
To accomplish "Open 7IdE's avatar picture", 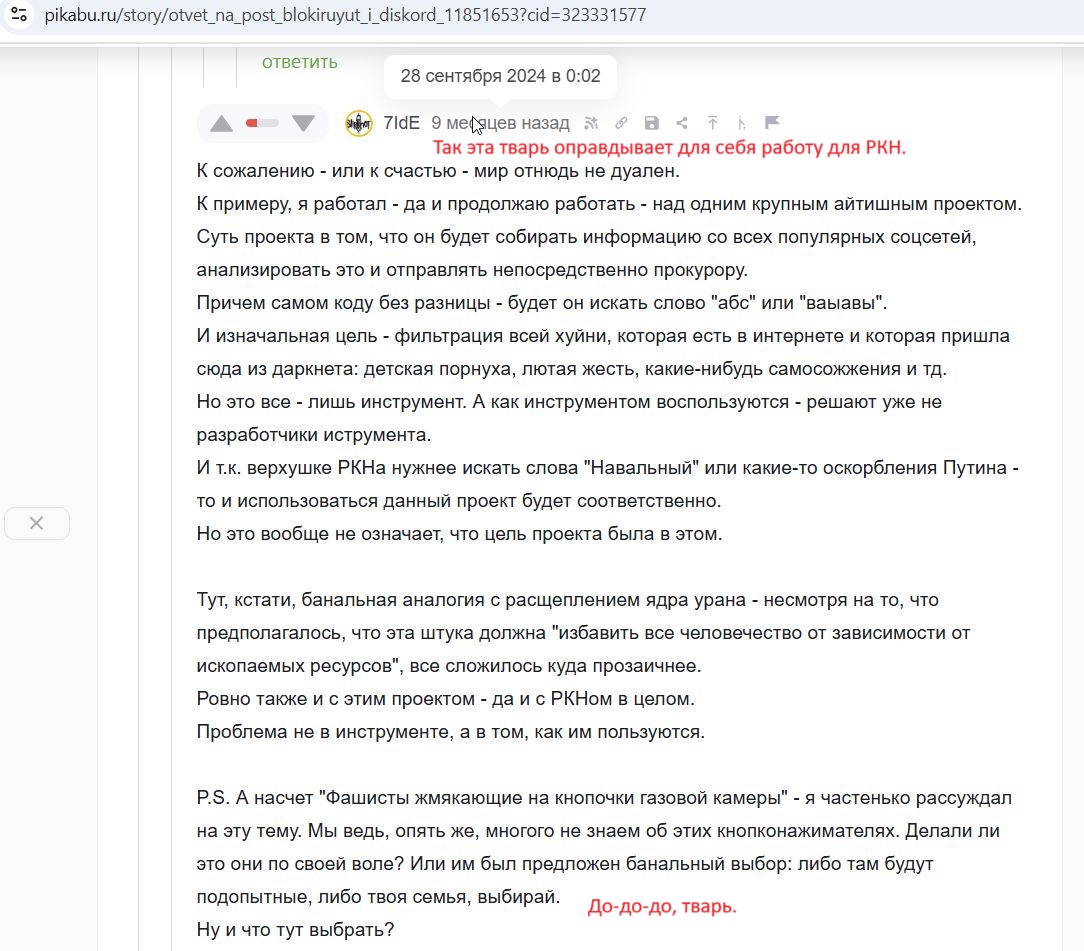I will pos(359,124).
